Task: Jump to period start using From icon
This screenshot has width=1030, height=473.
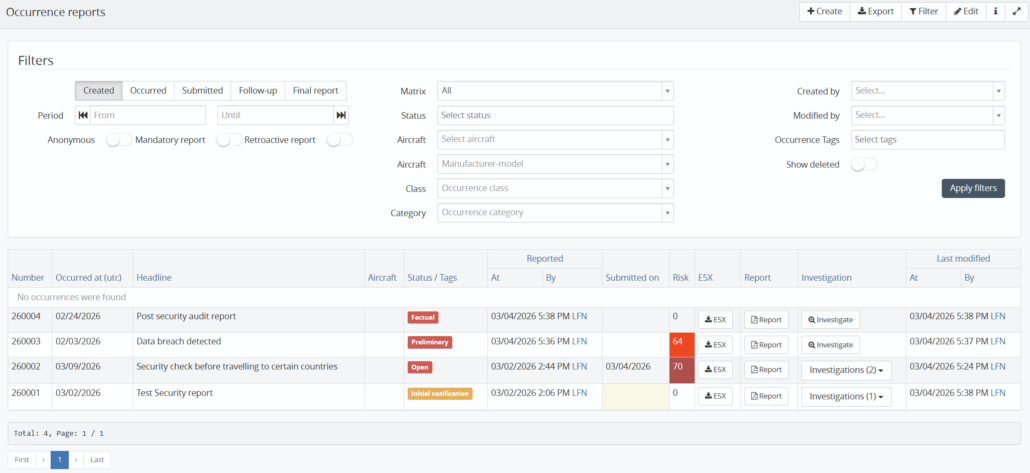Action: pyautogui.click(x=83, y=115)
